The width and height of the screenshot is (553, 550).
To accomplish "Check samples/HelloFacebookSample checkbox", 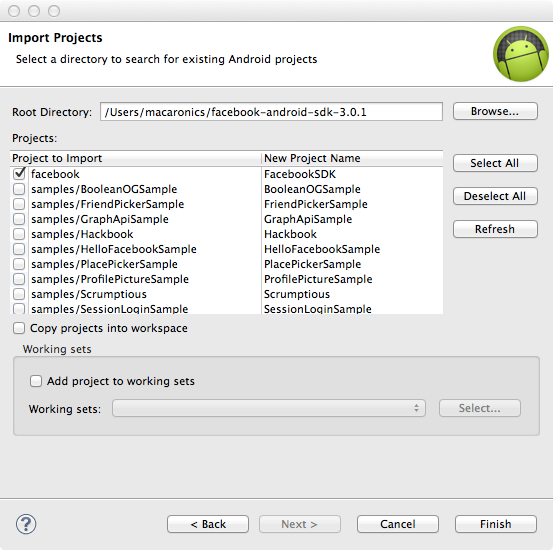I will click(19, 249).
